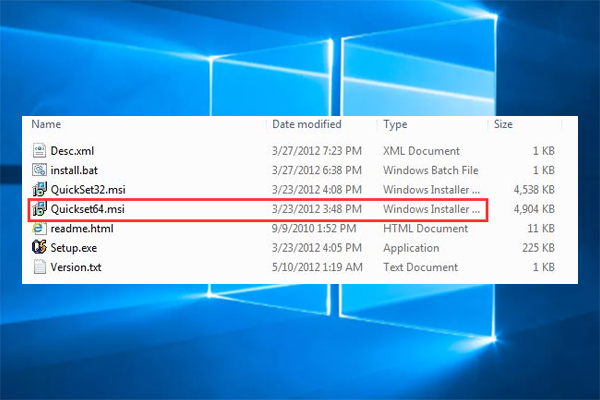Viewport: 600px width, 400px height.
Task: Click the date 5/10/2012 1:19 AM
Action: click(317, 267)
